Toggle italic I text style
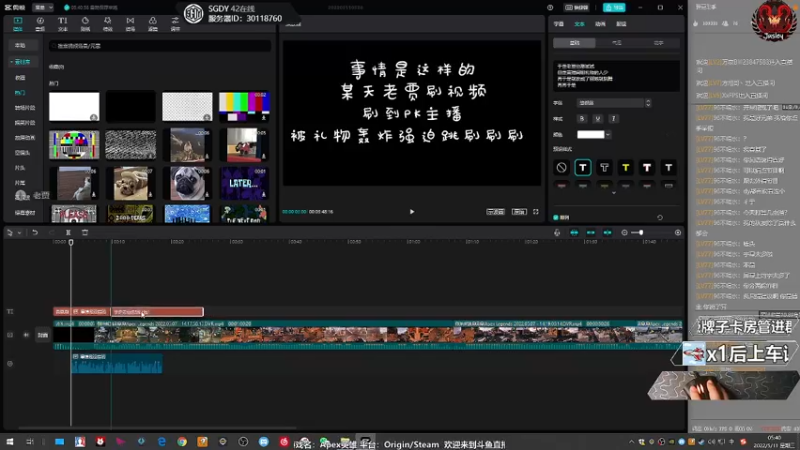800x450 pixels. pyautogui.click(x=613, y=118)
